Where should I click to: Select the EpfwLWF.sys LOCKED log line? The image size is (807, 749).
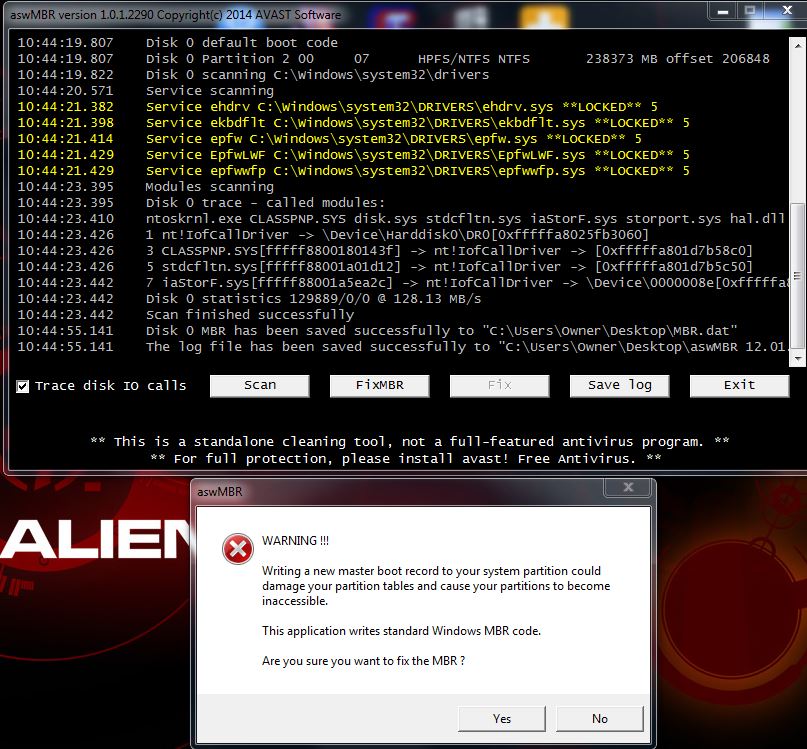[353, 155]
